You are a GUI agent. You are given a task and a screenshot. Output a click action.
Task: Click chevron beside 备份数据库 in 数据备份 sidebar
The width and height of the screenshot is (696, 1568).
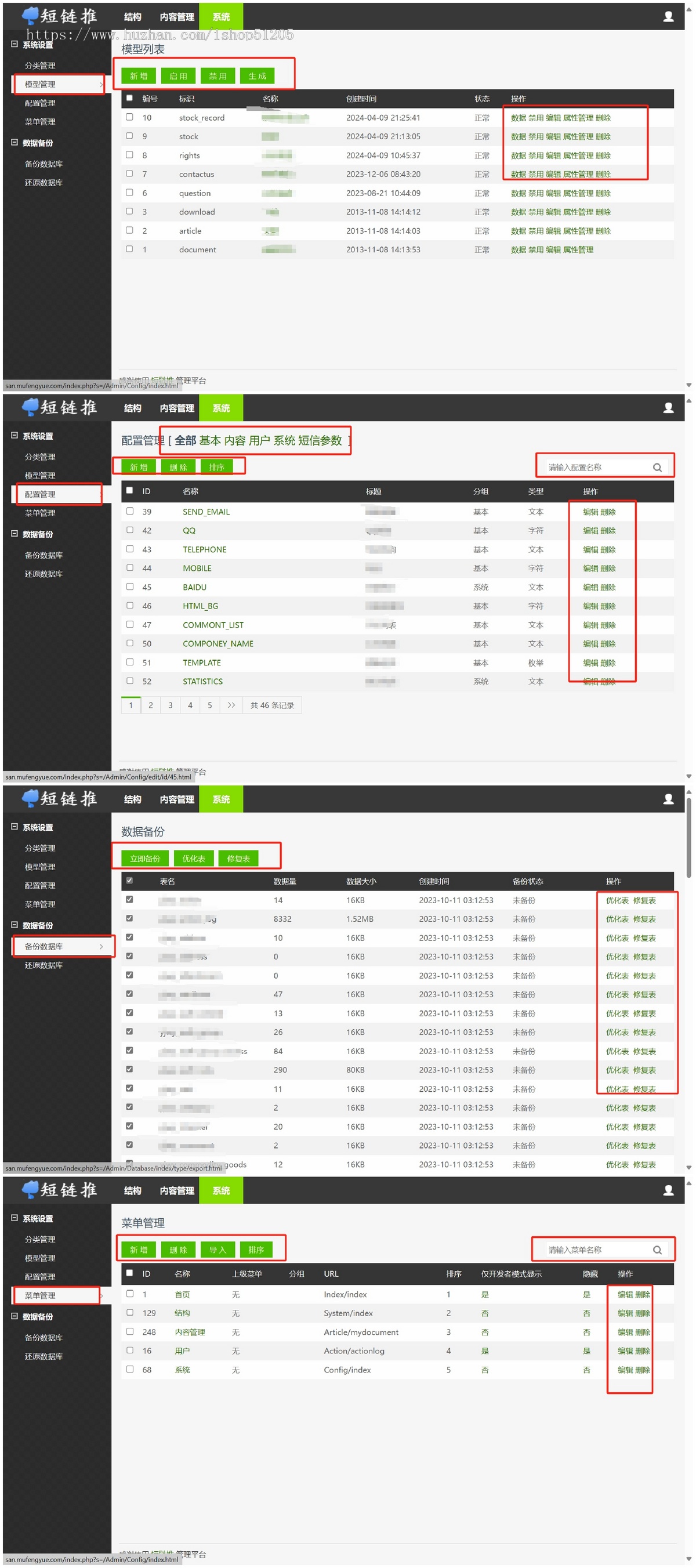coord(101,947)
